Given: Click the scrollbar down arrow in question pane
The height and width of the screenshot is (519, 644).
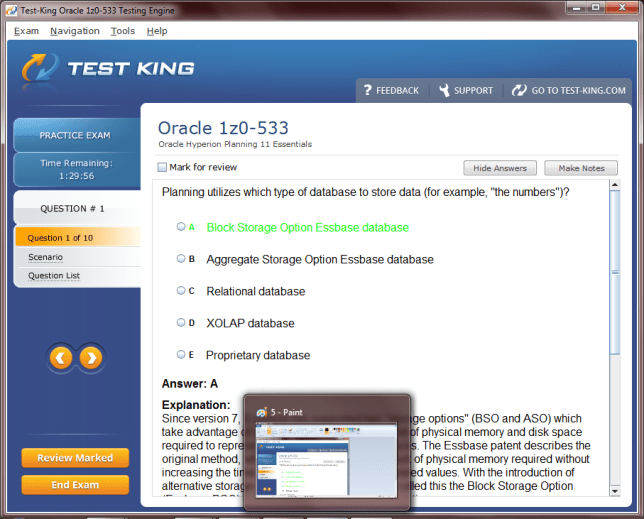Looking at the screenshot, I should click(x=614, y=491).
